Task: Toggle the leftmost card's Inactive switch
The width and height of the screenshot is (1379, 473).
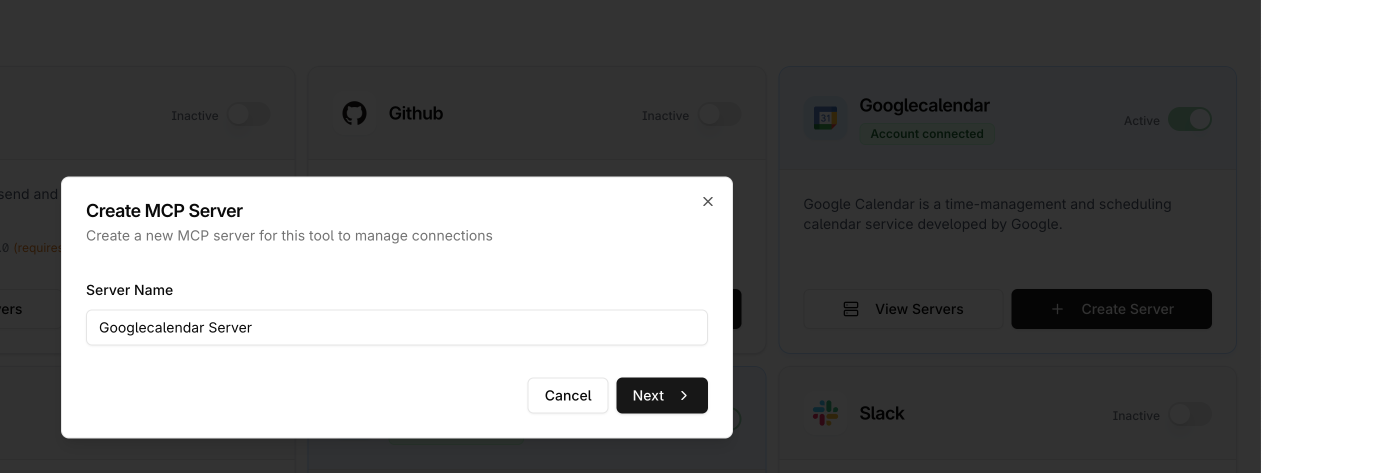Action: (x=248, y=115)
